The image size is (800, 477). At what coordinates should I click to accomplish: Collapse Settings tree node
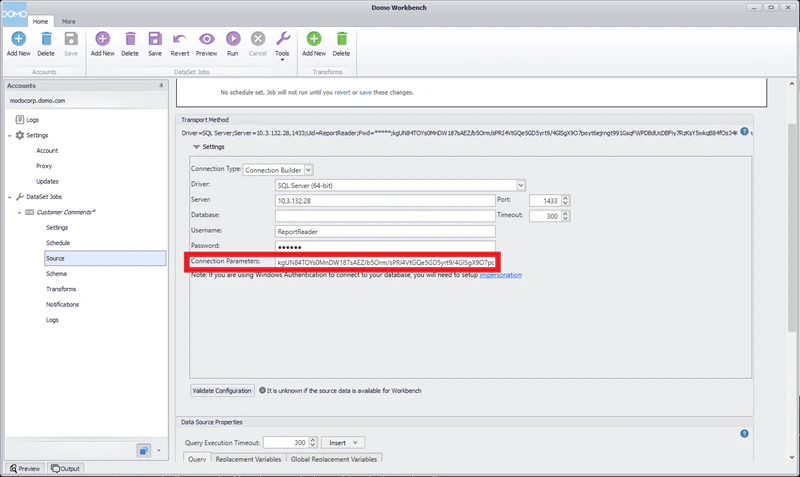pyautogui.click(x=10, y=136)
